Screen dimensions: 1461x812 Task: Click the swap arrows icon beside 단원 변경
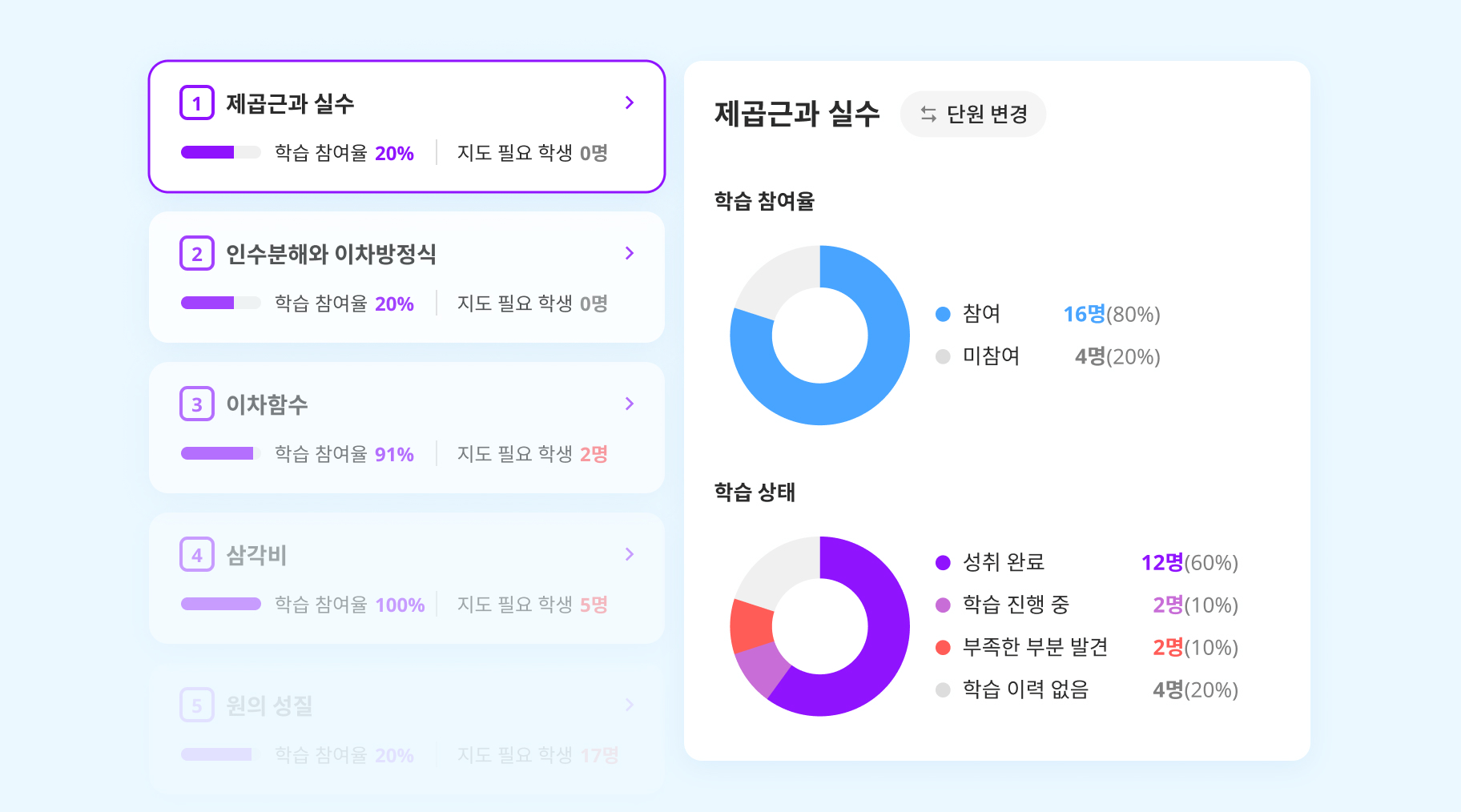928,114
